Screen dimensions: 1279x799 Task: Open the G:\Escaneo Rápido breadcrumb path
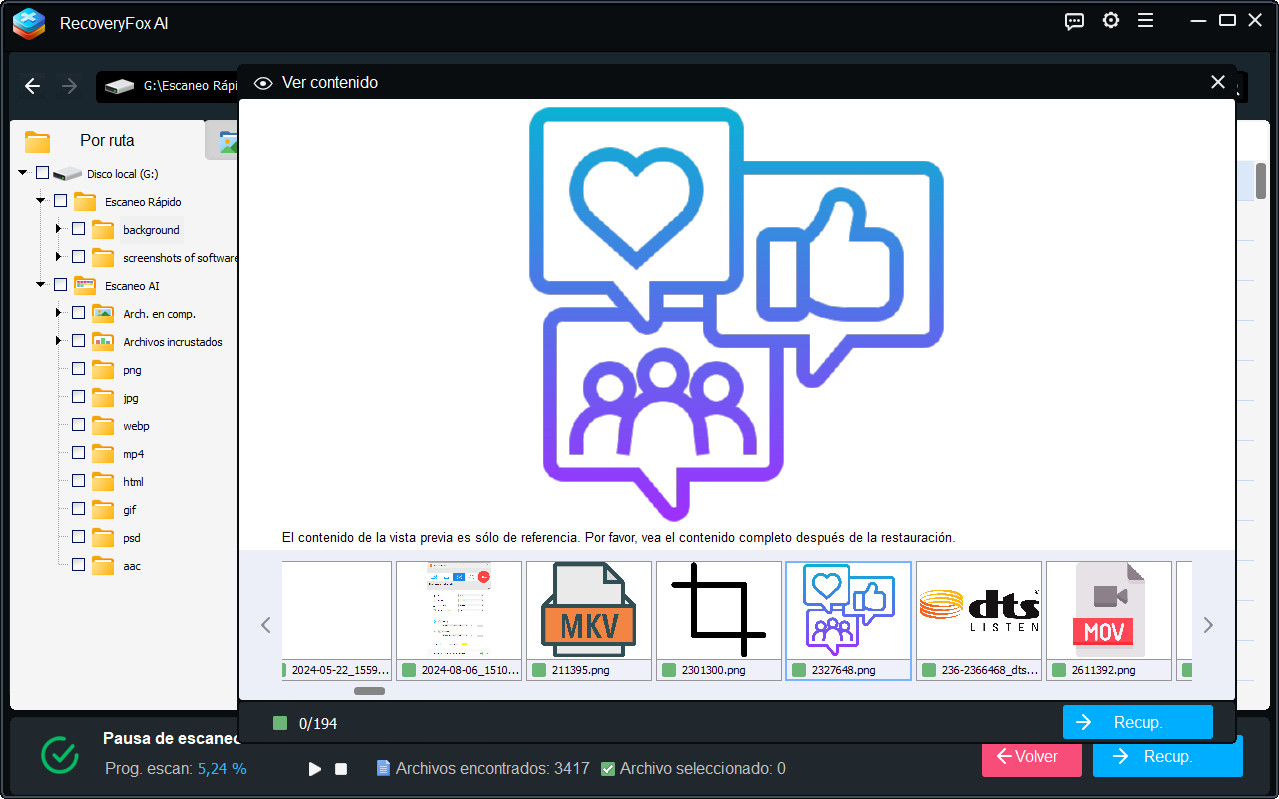point(175,87)
